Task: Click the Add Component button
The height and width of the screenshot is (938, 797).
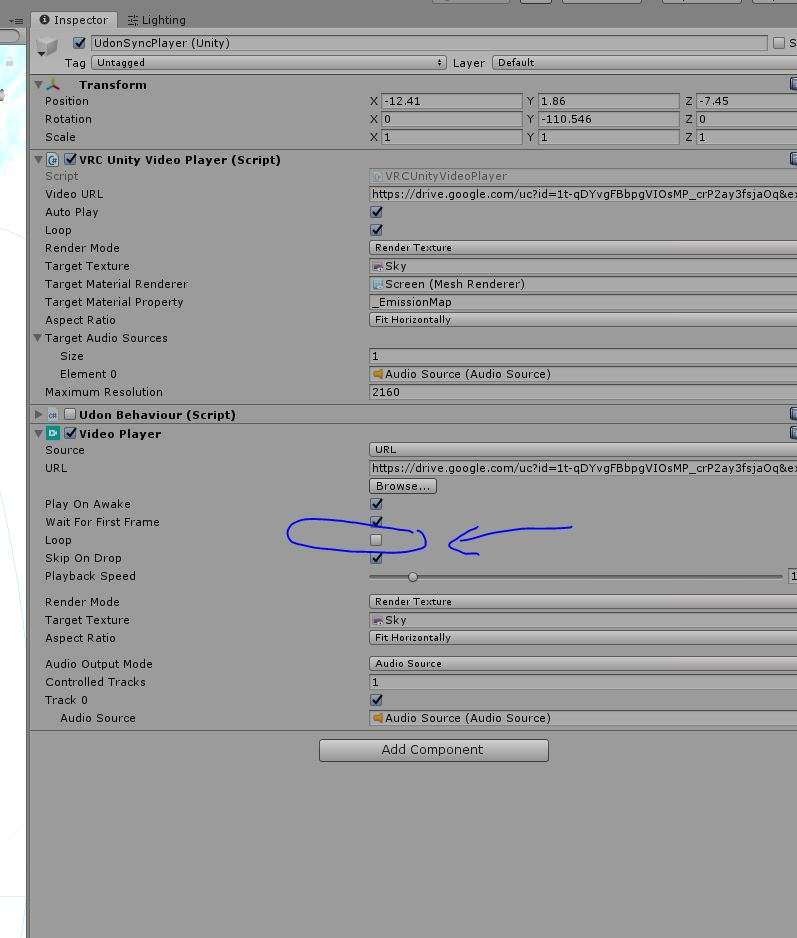Action: point(433,750)
